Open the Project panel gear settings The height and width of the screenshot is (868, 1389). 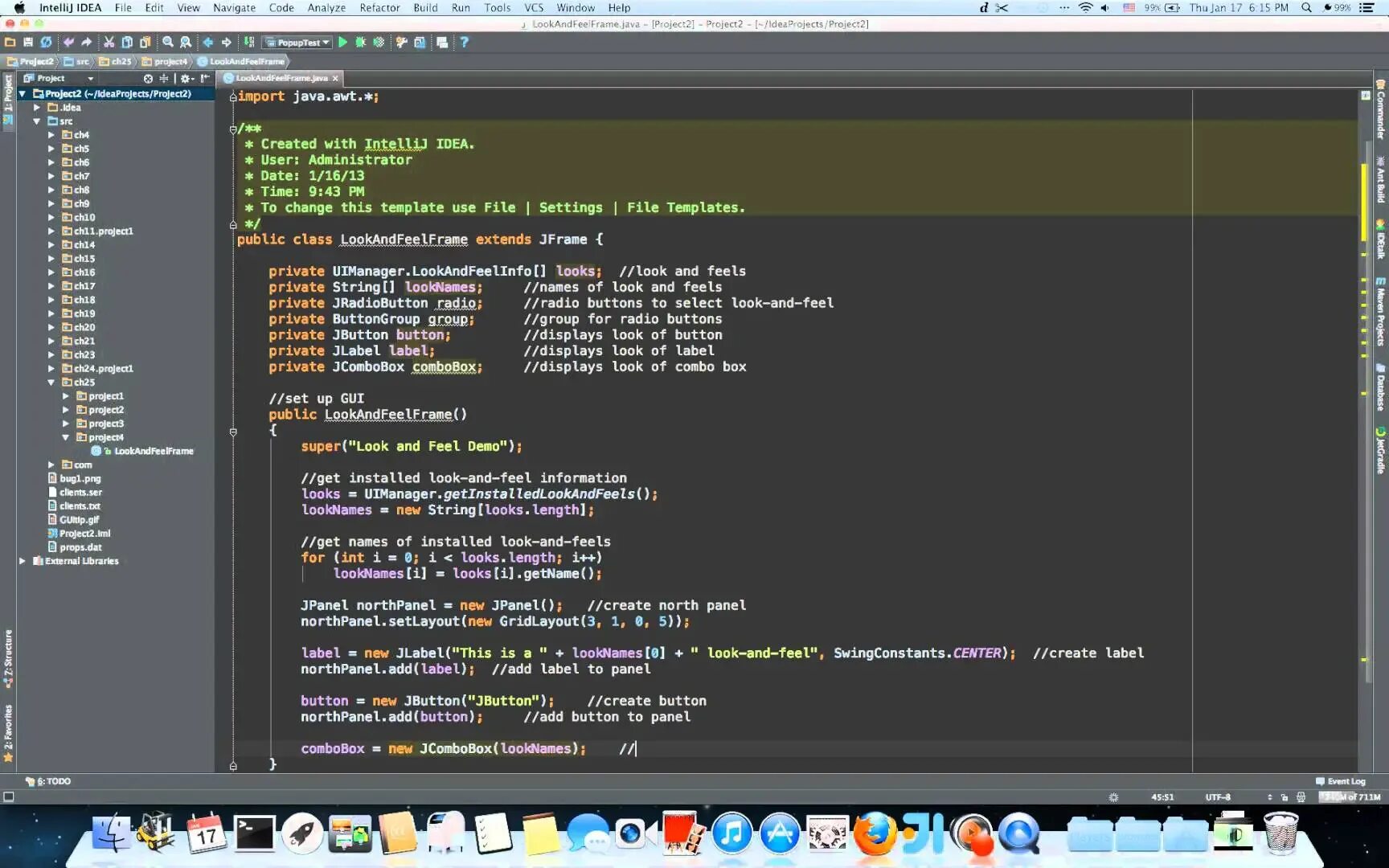click(x=186, y=79)
